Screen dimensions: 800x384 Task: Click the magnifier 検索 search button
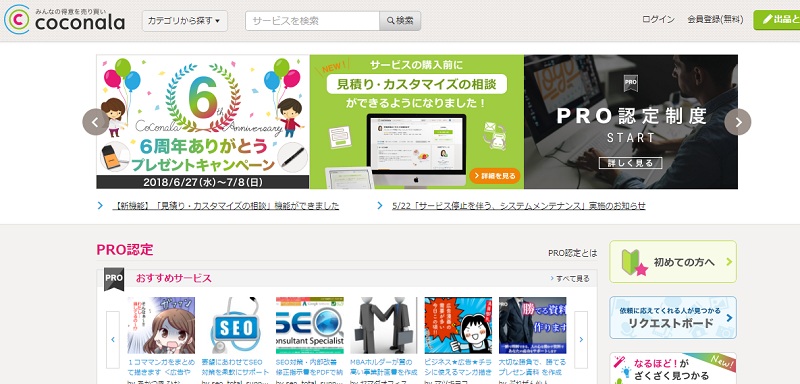(x=400, y=21)
